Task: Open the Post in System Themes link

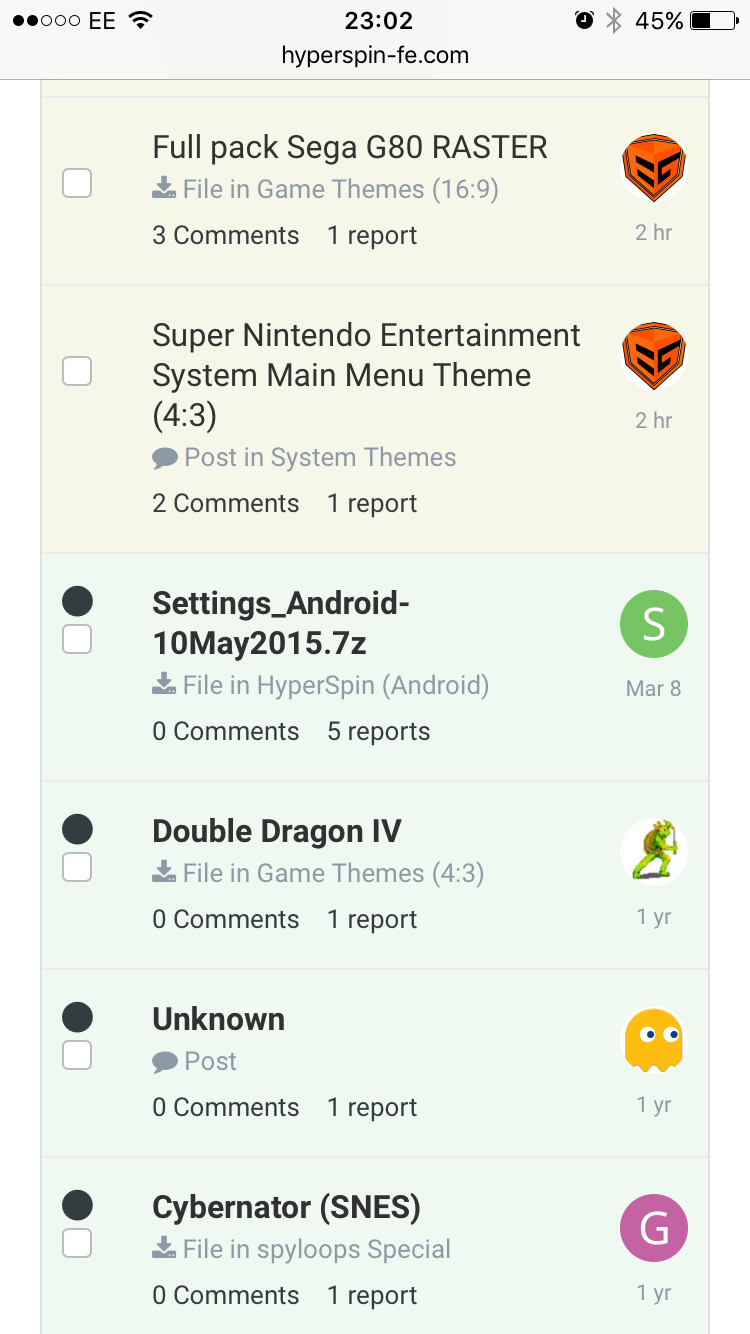Action: pyautogui.click(x=320, y=457)
